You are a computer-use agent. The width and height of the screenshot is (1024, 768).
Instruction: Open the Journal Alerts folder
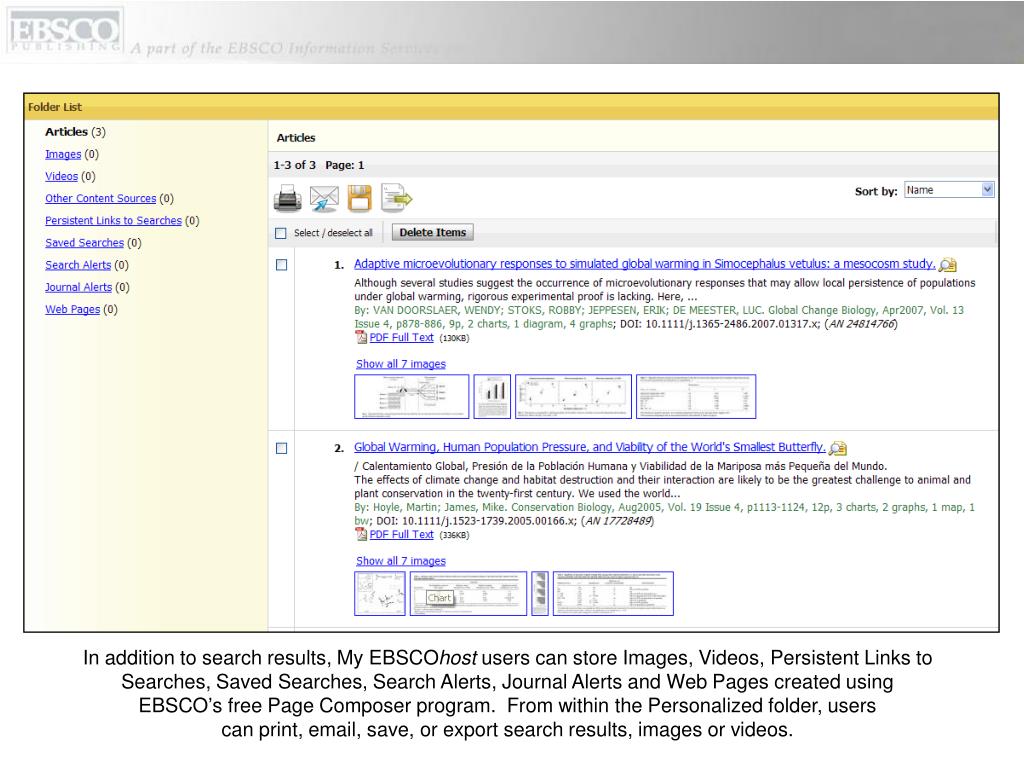click(78, 287)
